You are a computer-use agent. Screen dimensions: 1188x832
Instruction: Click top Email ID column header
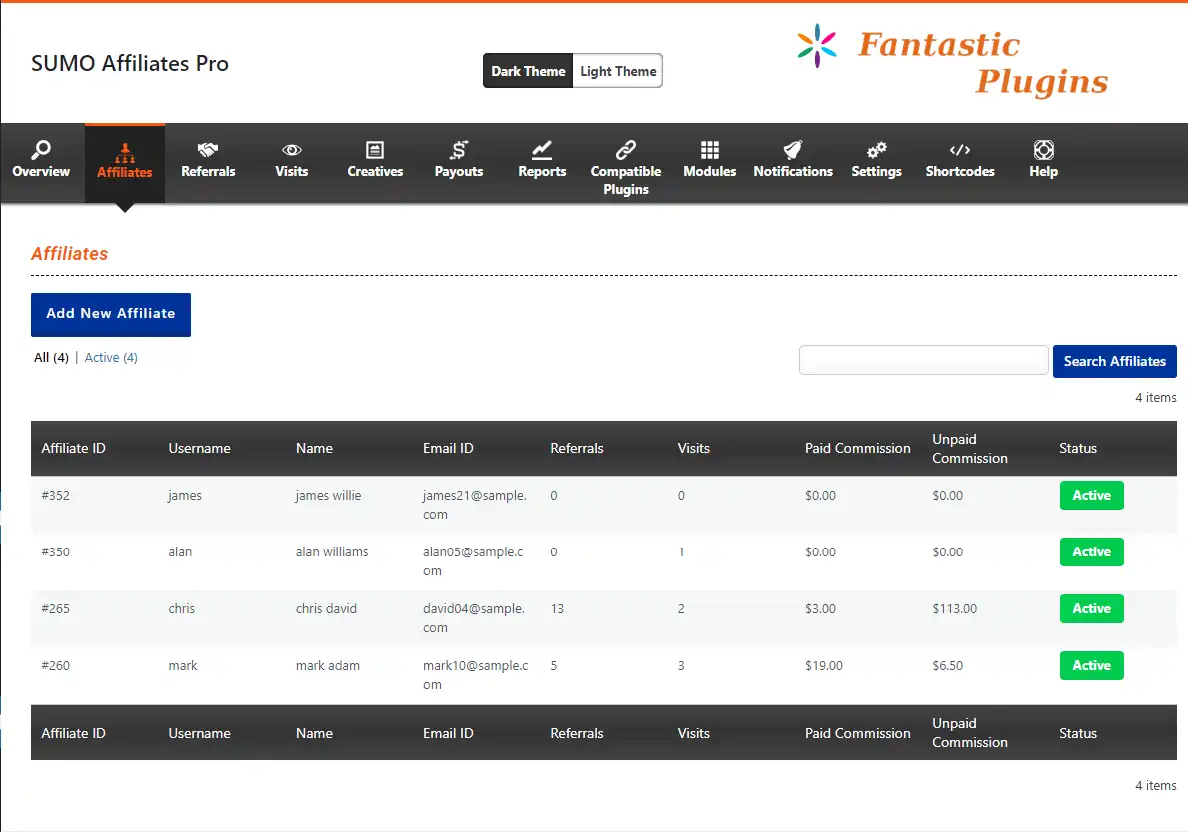(x=448, y=449)
